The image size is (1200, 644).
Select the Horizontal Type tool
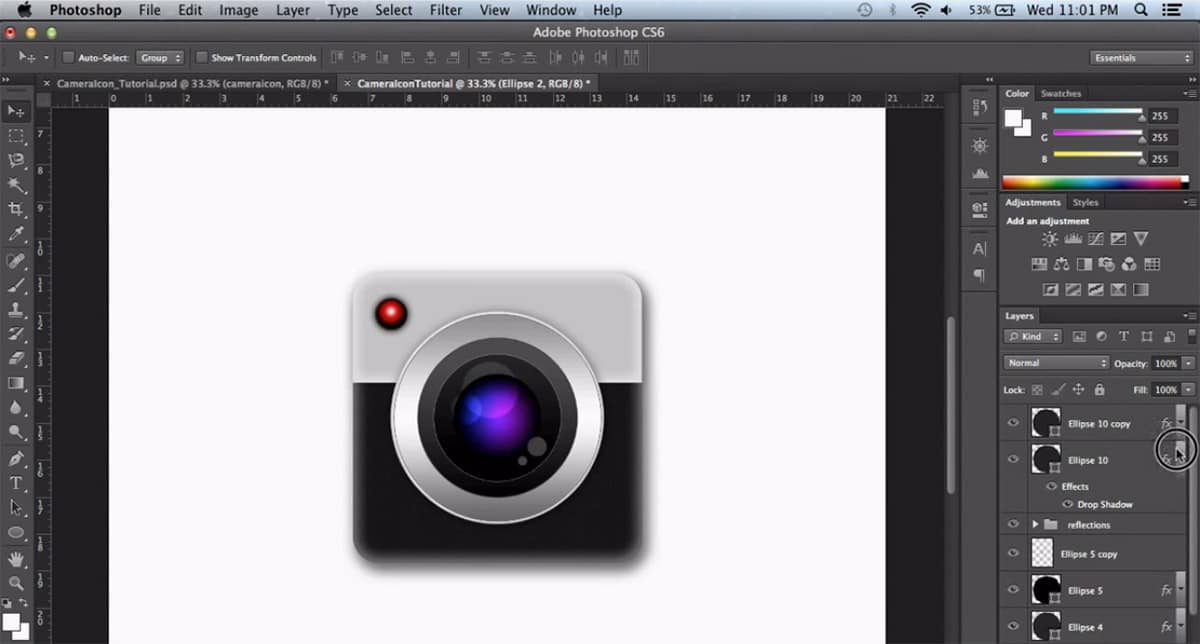[16, 483]
